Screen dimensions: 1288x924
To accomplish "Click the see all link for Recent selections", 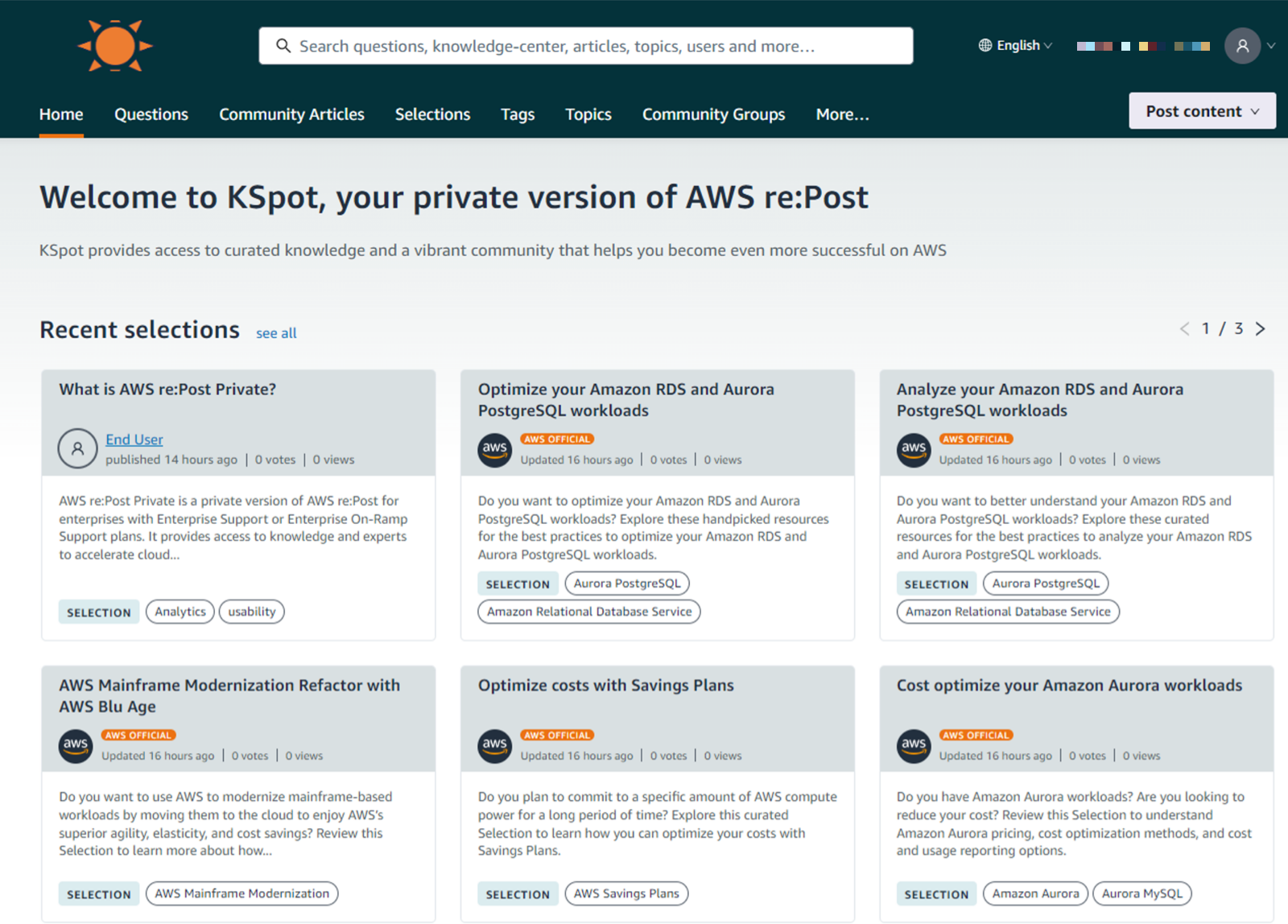I will 276,332.
